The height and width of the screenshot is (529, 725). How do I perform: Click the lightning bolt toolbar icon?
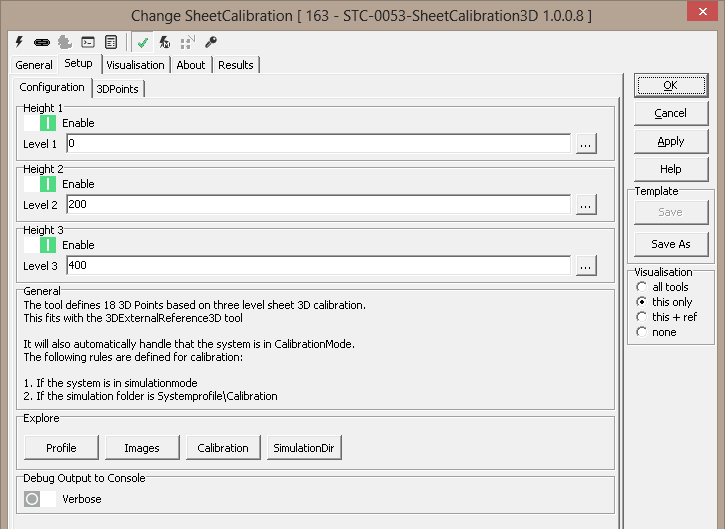(18, 42)
